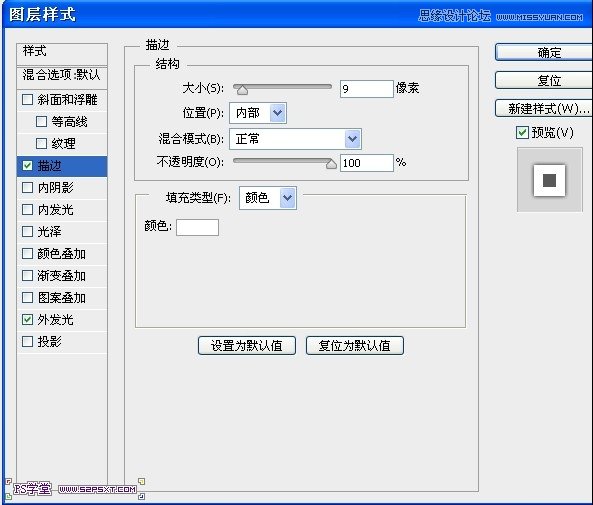Select the 纹理 style label

coord(64,144)
